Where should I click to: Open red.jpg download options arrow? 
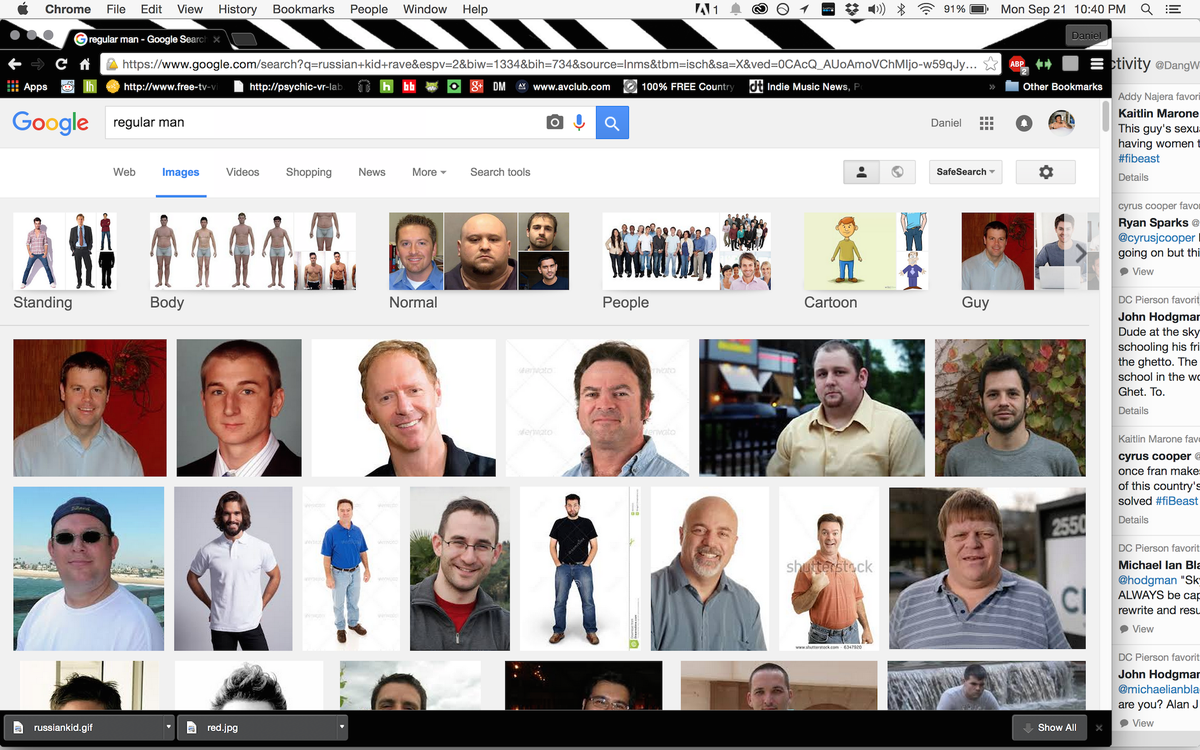coord(341,728)
